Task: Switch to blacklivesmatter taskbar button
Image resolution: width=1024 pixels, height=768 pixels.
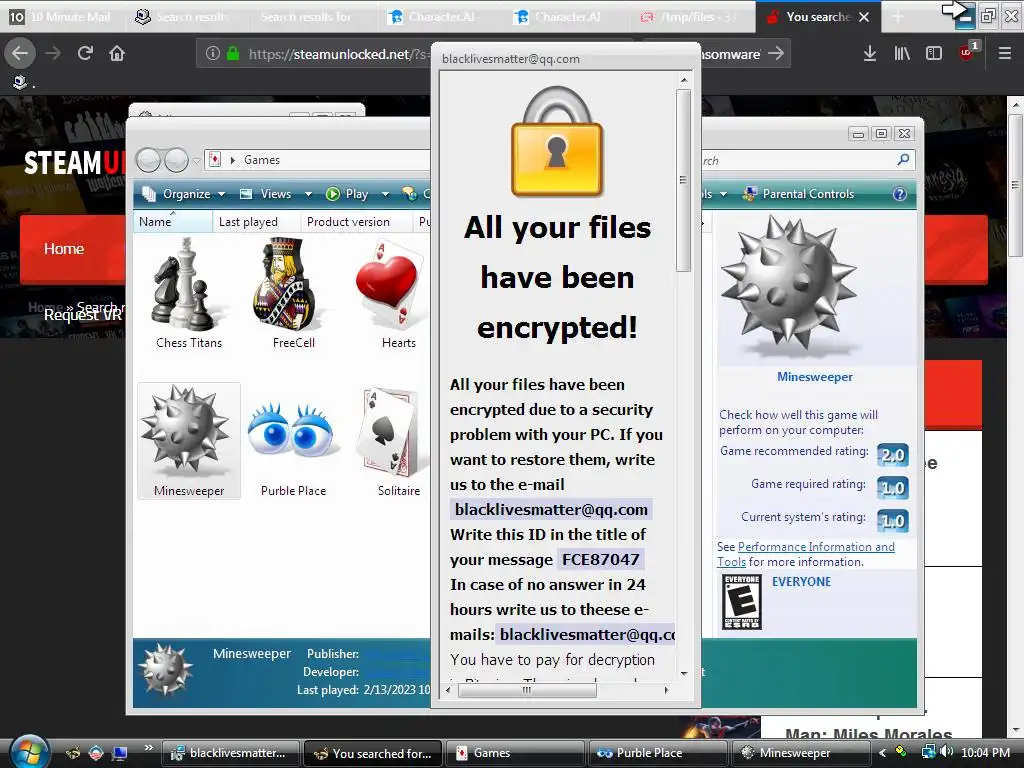Action: [231, 753]
